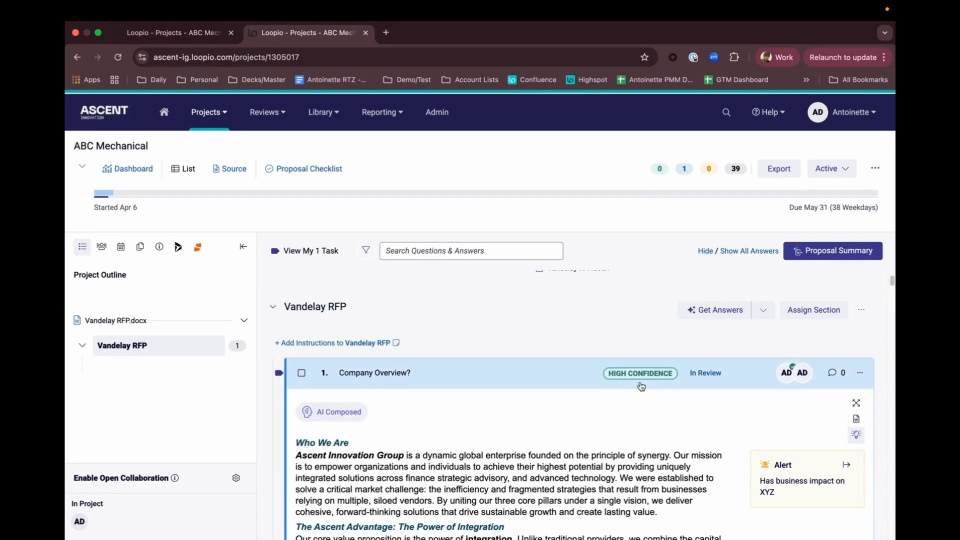Open the team members sidebar icon

coord(102,247)
